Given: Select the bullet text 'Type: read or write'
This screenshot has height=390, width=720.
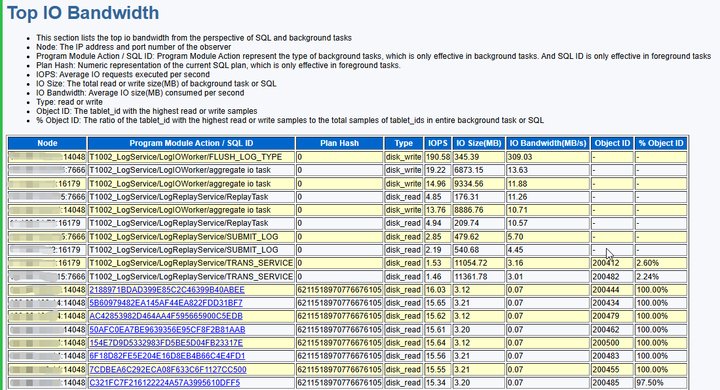Looking at the screenshot, I should [x=69, y=102].
